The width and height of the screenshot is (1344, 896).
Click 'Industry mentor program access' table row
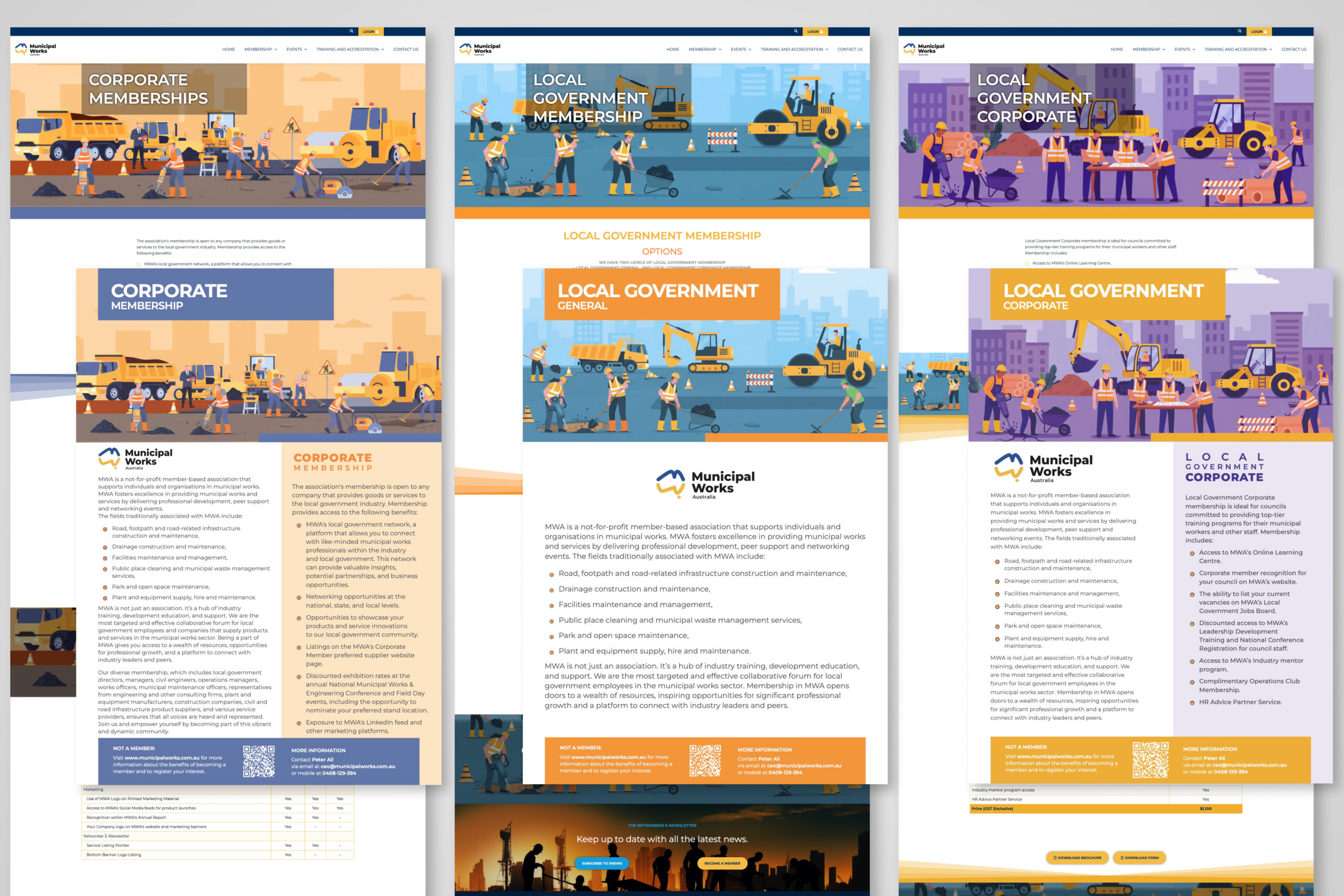point(1106,790)
